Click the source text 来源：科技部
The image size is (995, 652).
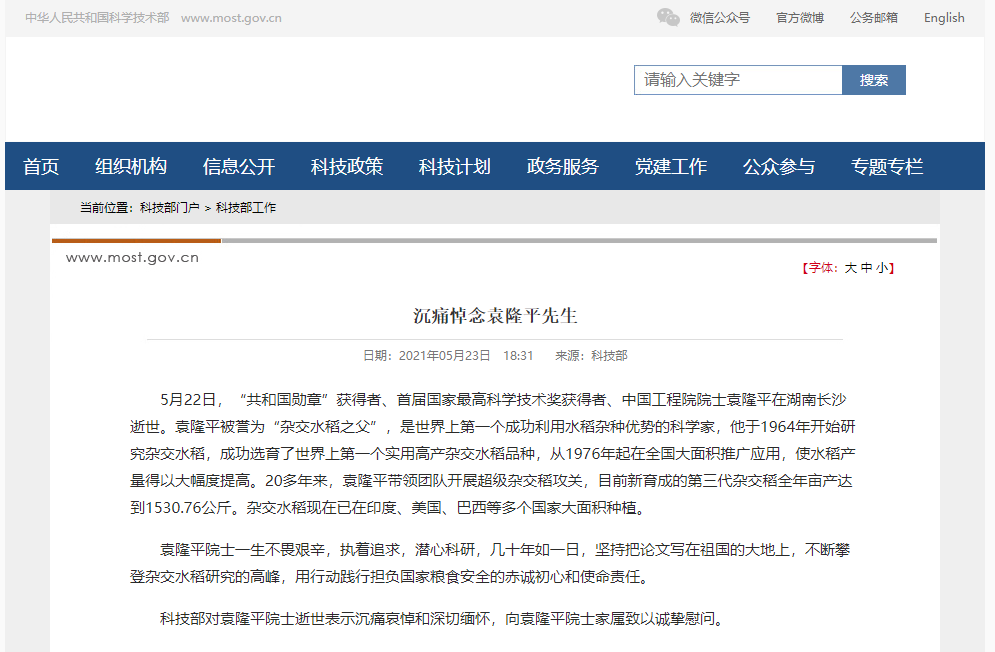591,356
